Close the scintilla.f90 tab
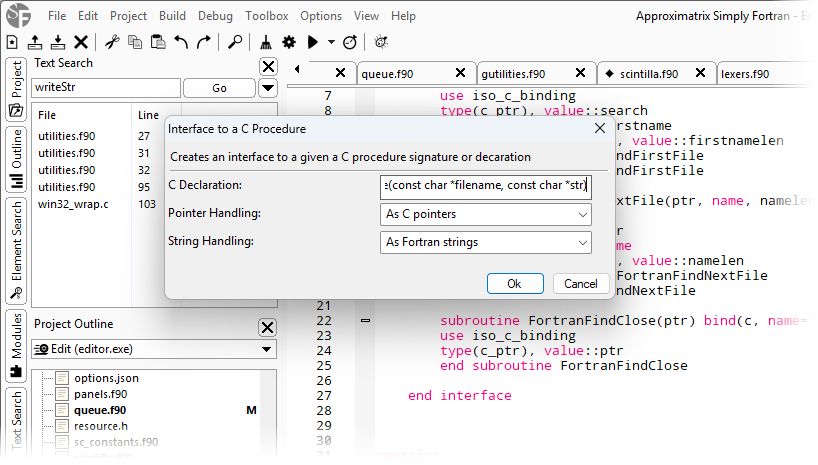Image resolution: width=818 pixels, height=465 pixels. [701, 73]
